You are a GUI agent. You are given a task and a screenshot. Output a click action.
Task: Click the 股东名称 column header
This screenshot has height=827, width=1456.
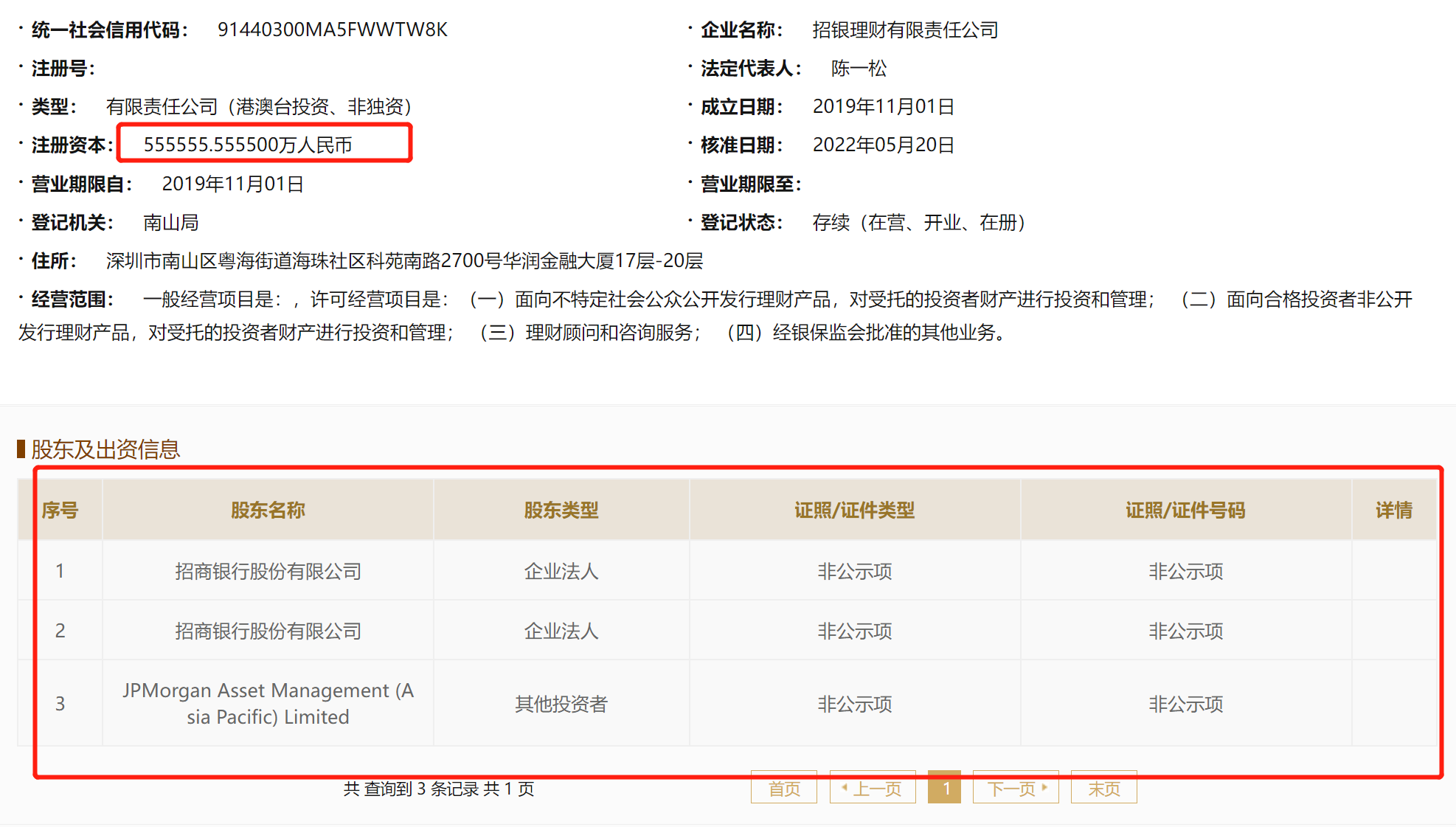click(268, 510)
